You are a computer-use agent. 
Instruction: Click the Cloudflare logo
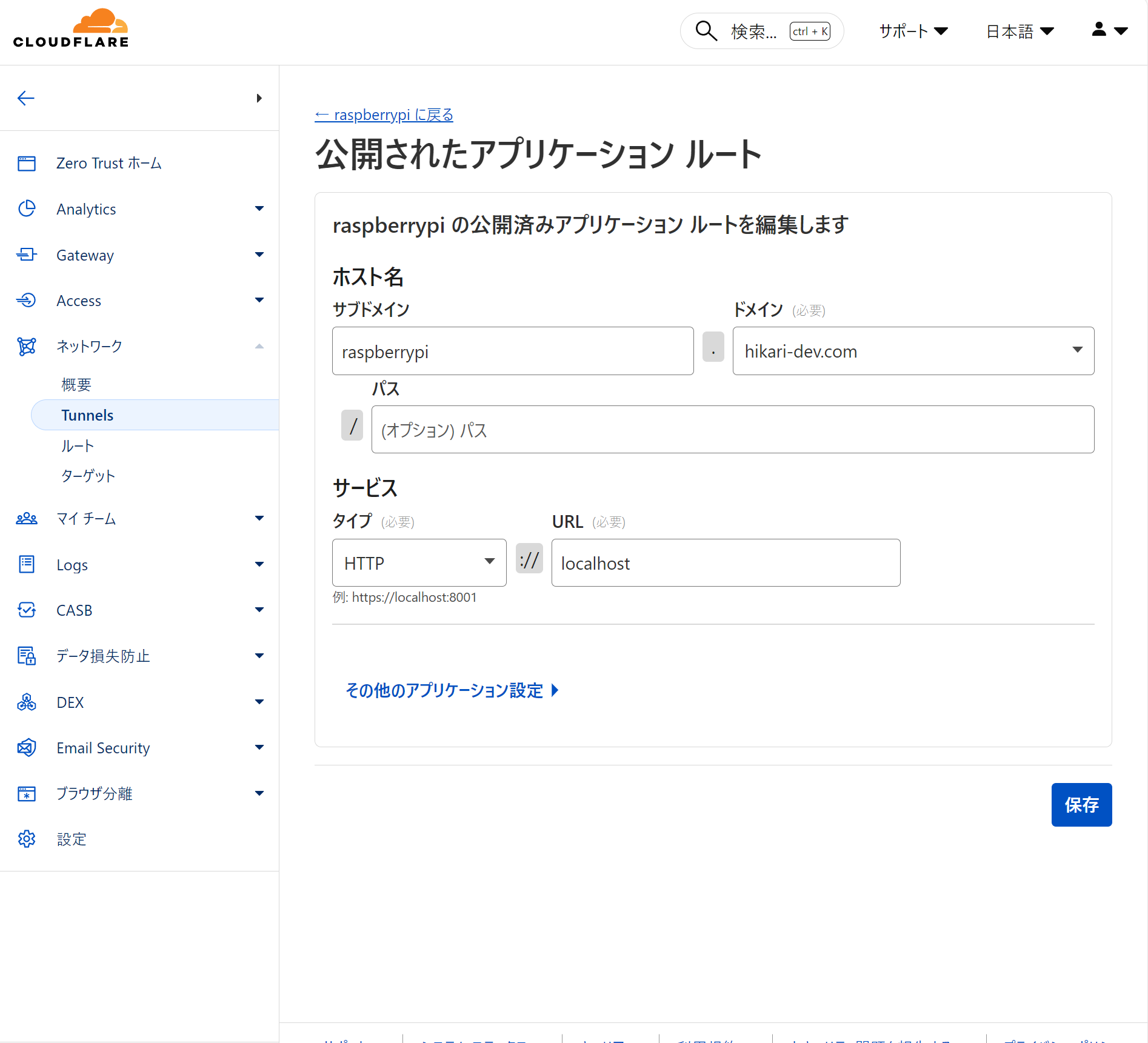(x=70, y=27)
